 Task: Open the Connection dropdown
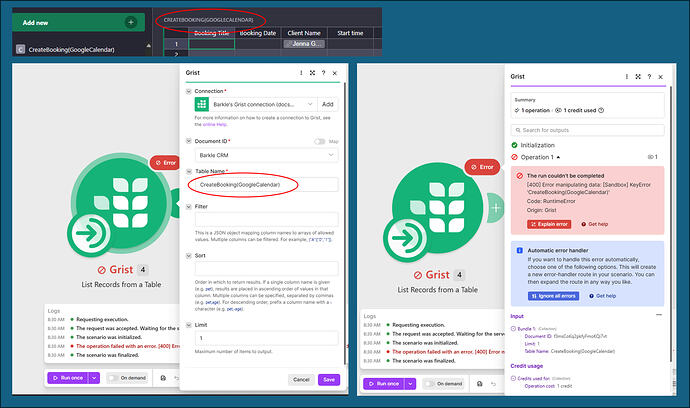[x=262, y=104]
